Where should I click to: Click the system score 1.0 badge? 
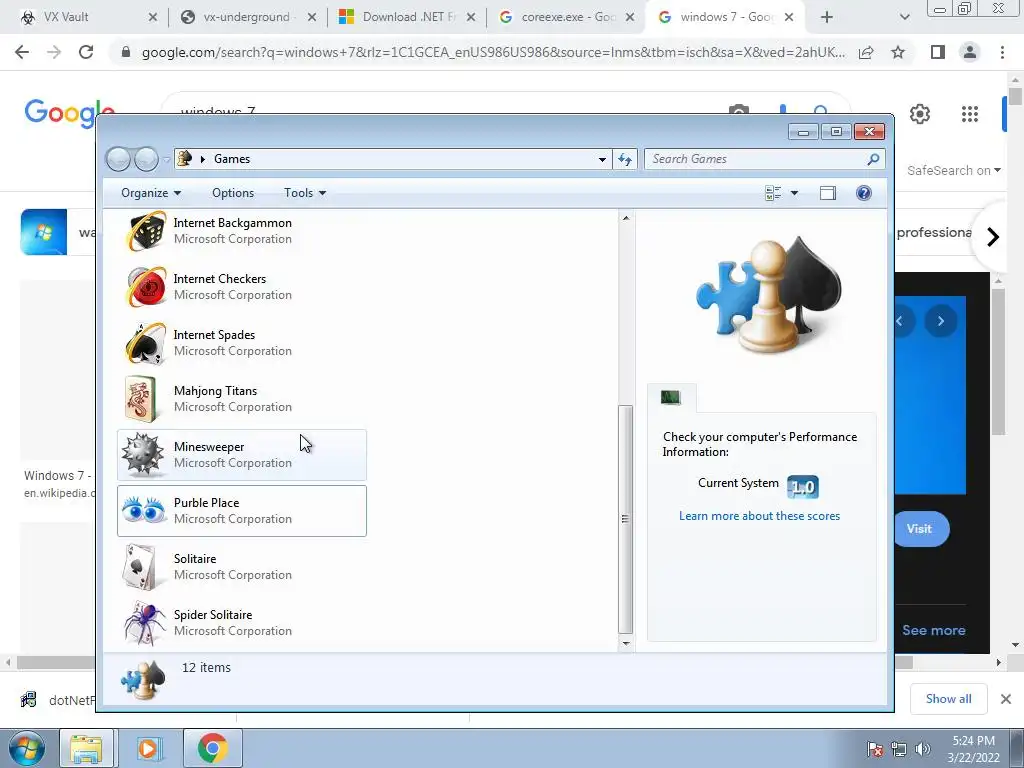click(x=803, y=487)
